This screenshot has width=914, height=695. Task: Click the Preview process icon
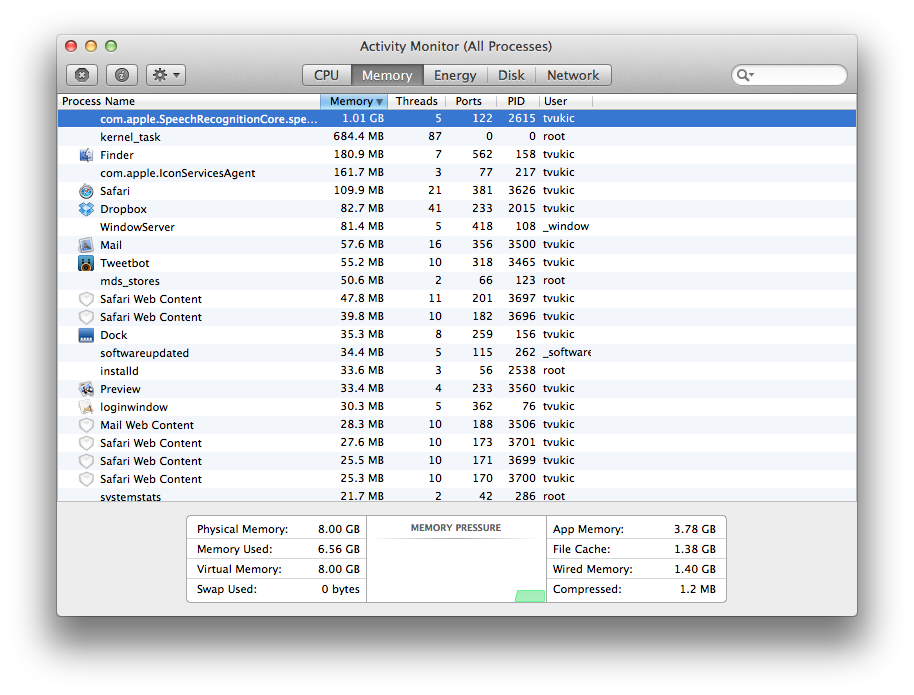86,389
